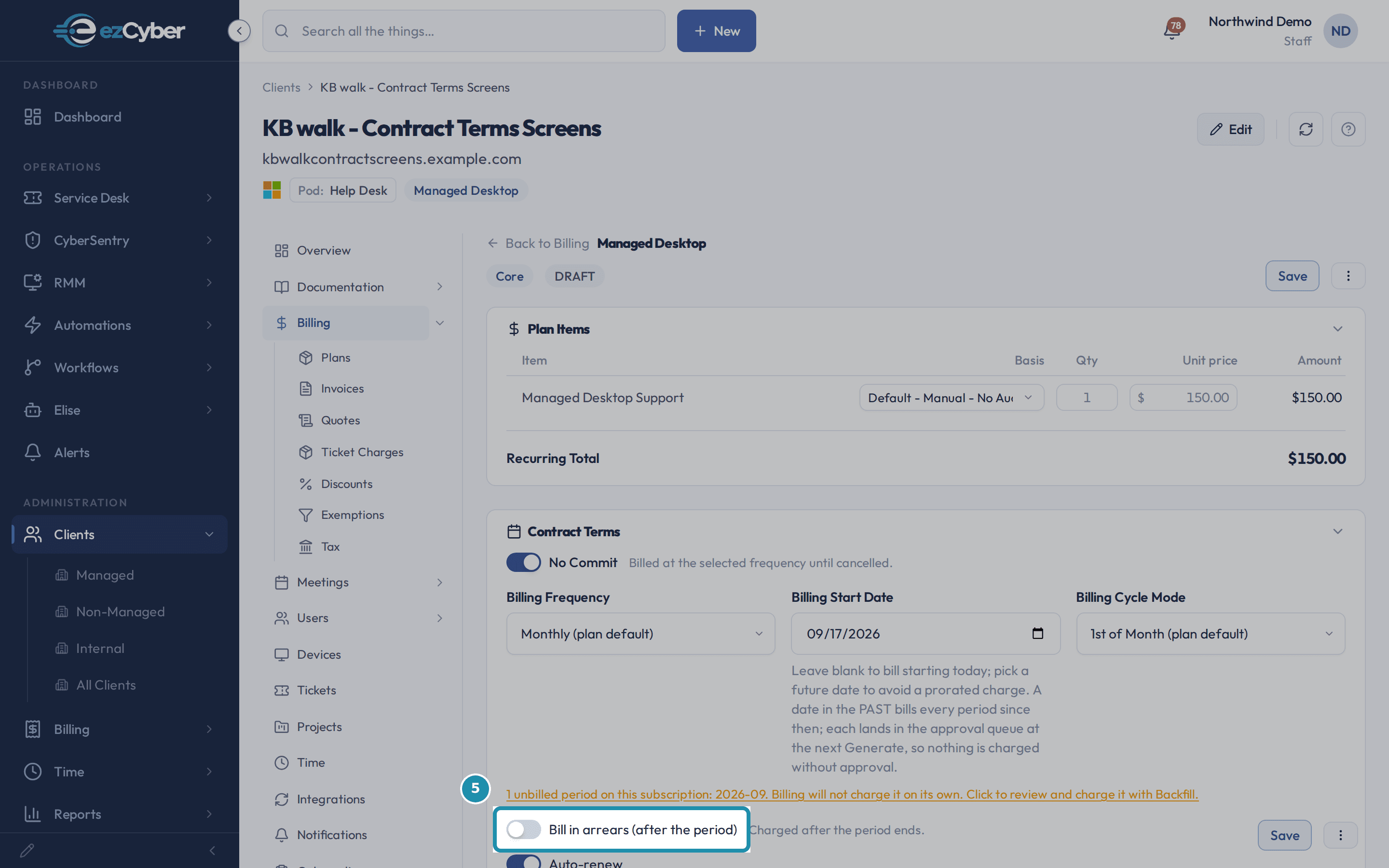Collapse the Contract Terms section
This screenshot has width=1389, height=868.
(1337, 531)
